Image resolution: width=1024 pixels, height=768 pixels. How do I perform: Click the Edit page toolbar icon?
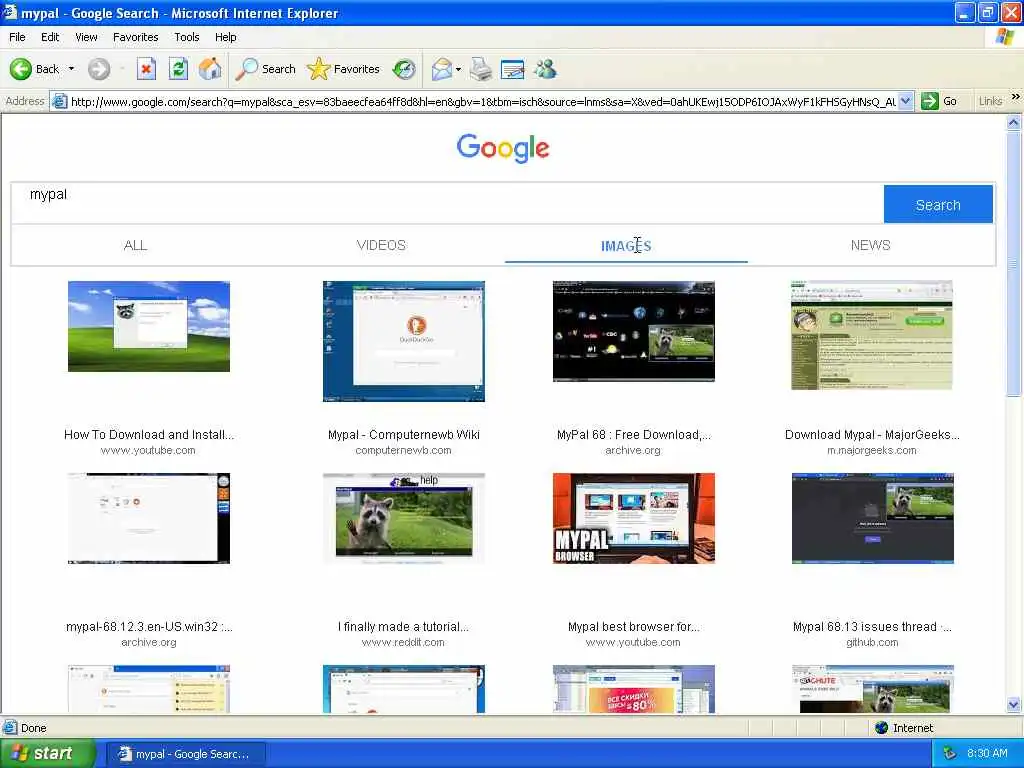513,69
